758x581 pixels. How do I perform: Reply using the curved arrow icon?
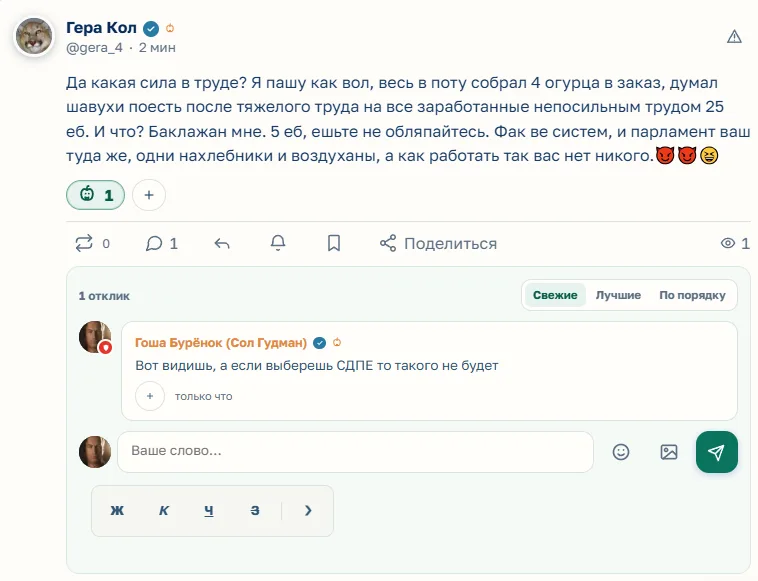[x=222, y=244]
